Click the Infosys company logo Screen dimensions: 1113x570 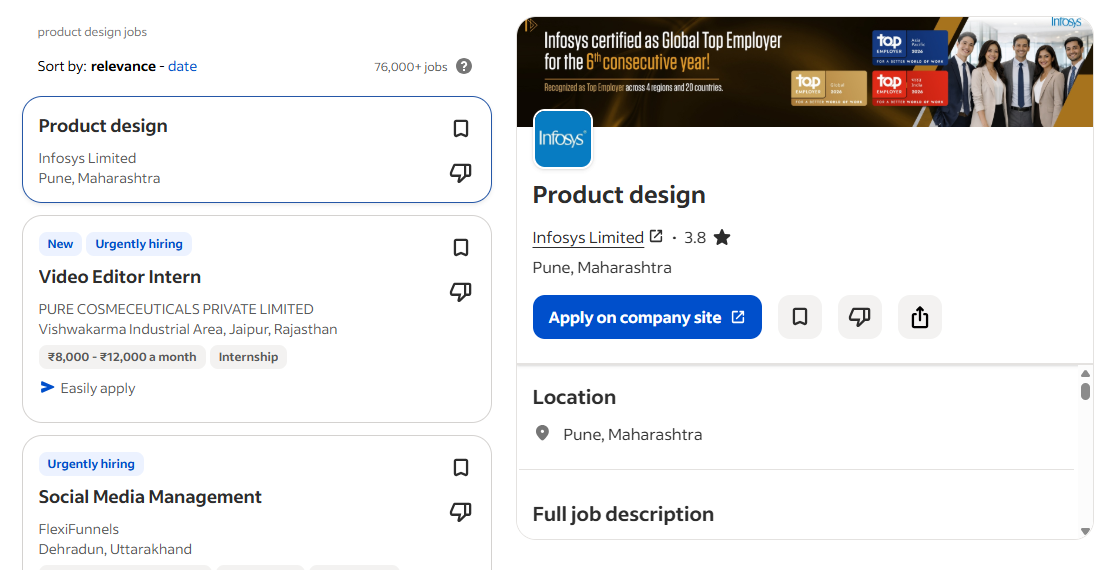[563, 138]
